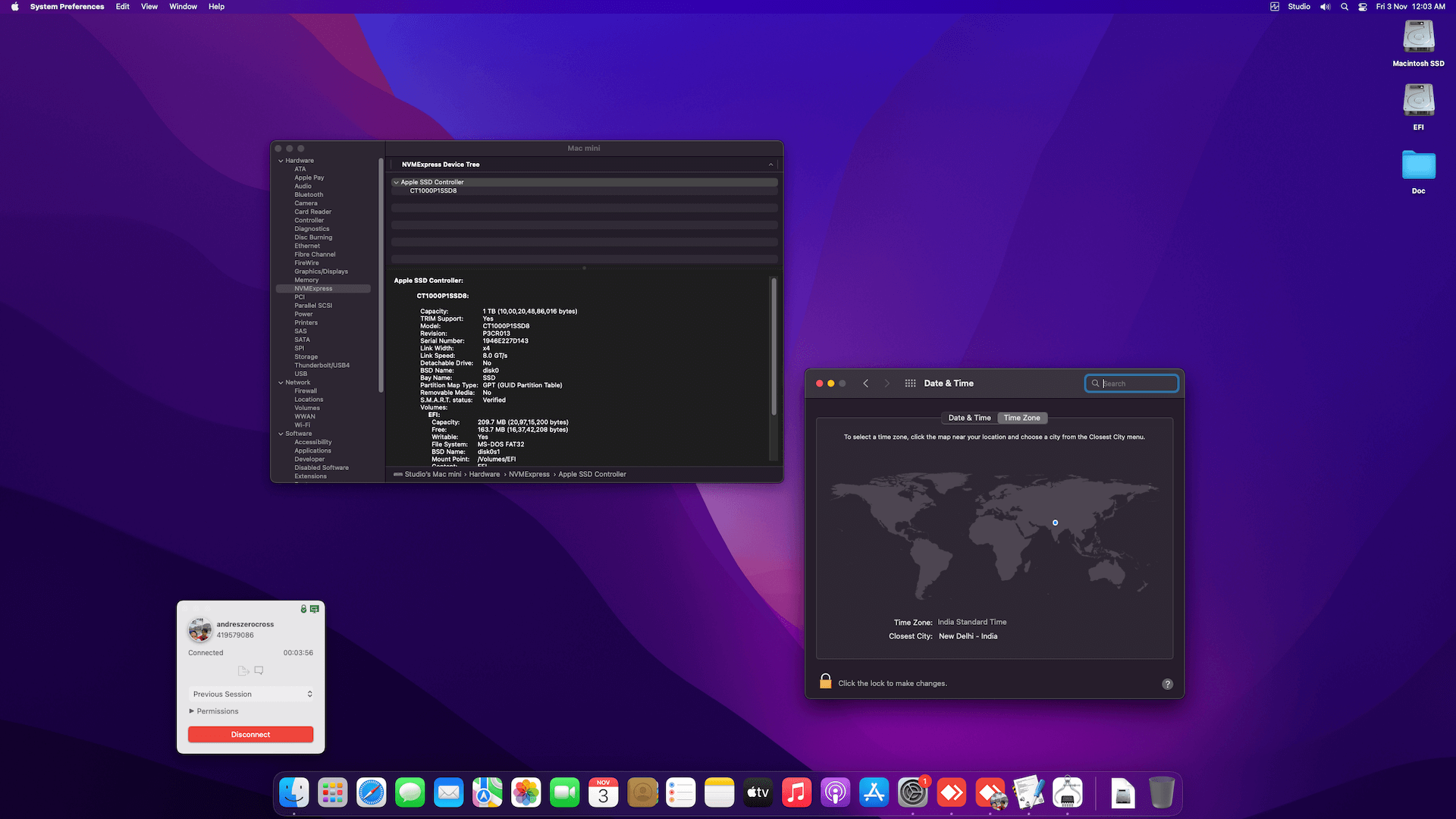Open Maps from the Dock

[x=488, y=793]
